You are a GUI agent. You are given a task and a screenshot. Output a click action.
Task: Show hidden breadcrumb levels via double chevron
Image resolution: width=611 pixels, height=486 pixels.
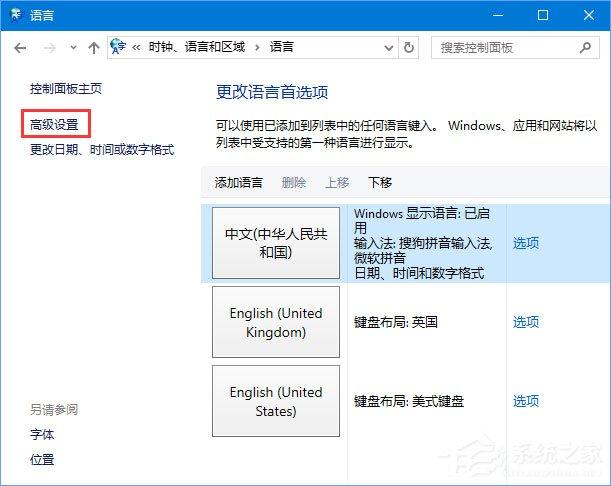(x=136, y=48)
